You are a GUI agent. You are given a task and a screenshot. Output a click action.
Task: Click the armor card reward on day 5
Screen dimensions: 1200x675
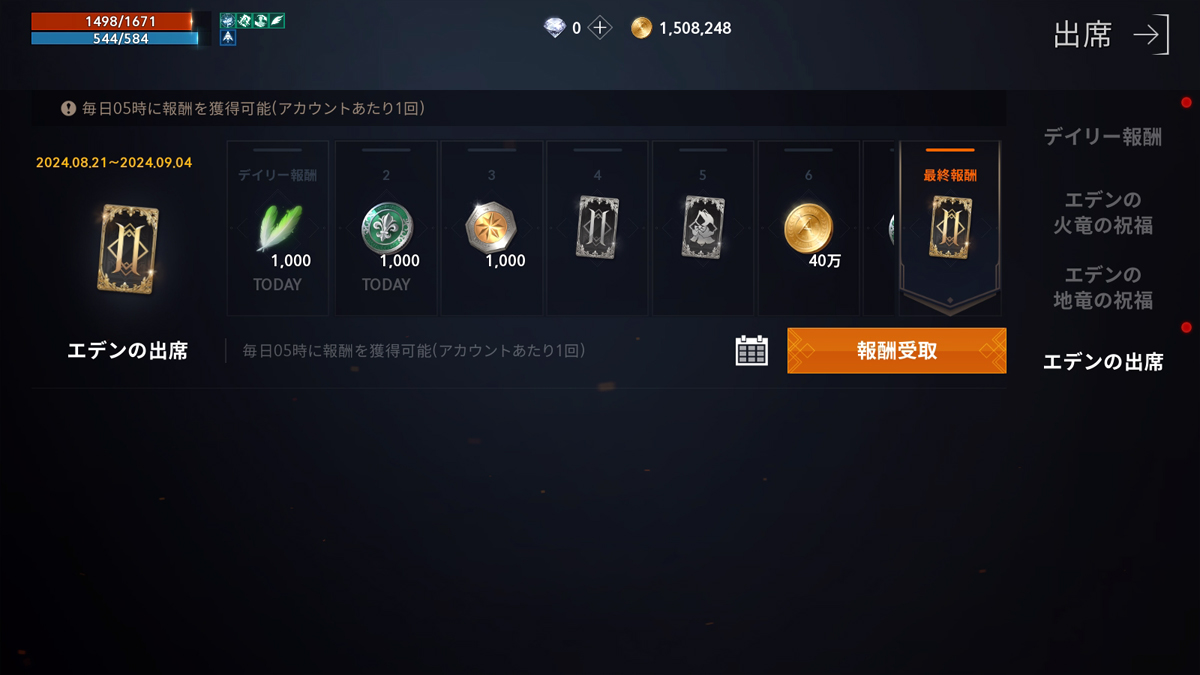(x=703, y=227)
